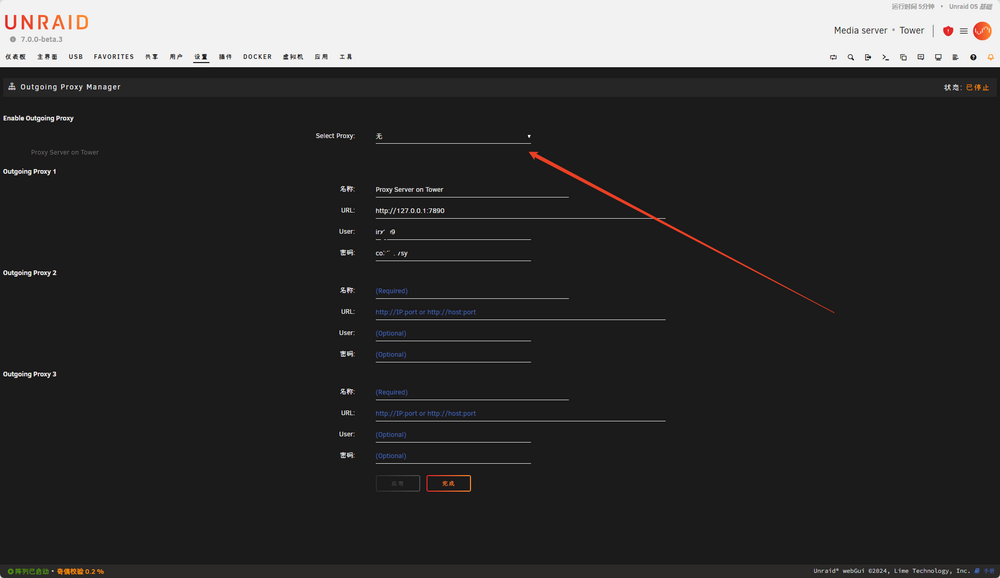Click the search magnifier icon in toolbar

coord(851,57)
